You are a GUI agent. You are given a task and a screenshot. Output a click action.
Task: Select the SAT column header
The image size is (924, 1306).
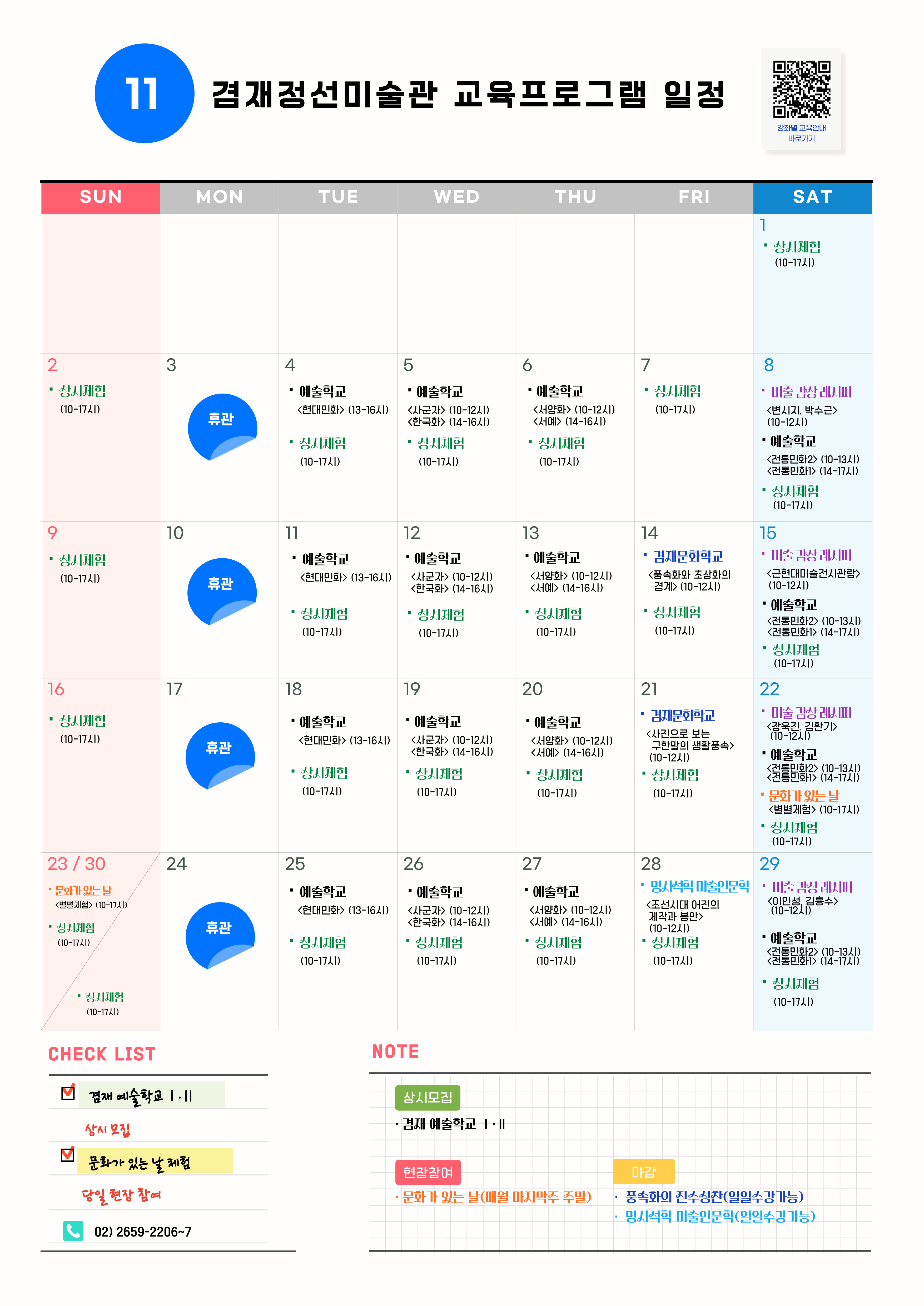[812, 197]
